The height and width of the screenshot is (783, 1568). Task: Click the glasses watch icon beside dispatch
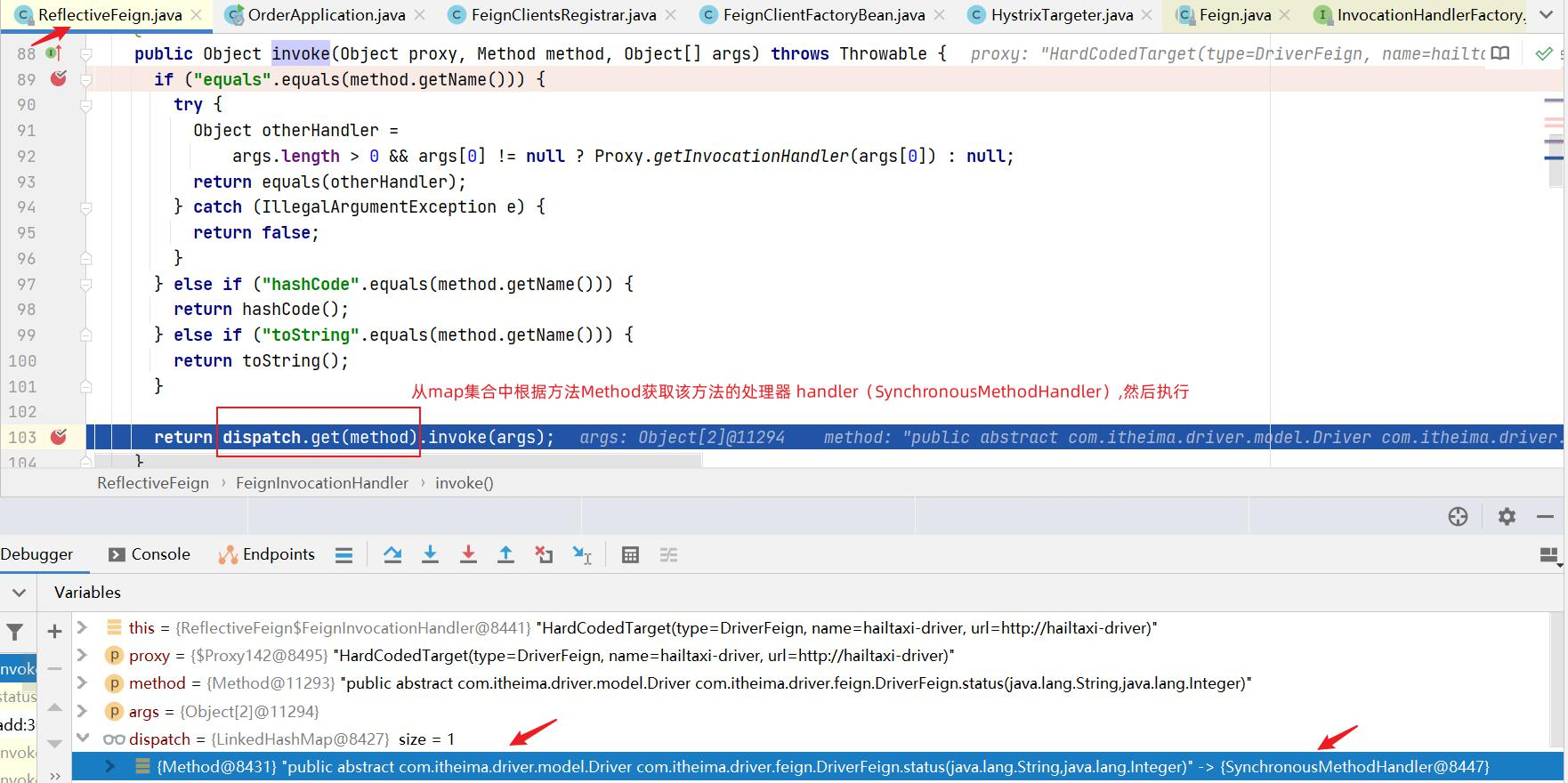click(114, 739)
